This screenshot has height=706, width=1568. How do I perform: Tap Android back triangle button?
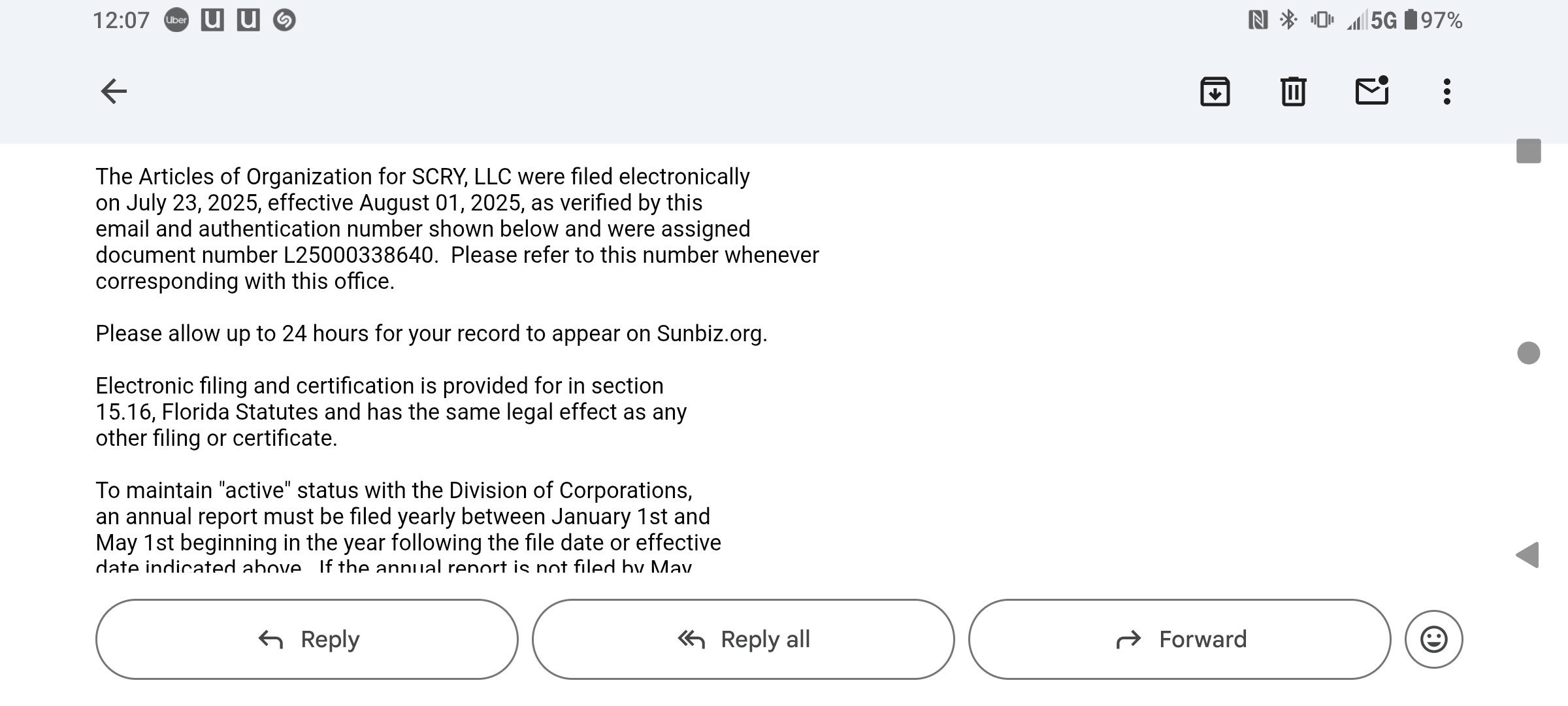click(x=1527, y=555)
